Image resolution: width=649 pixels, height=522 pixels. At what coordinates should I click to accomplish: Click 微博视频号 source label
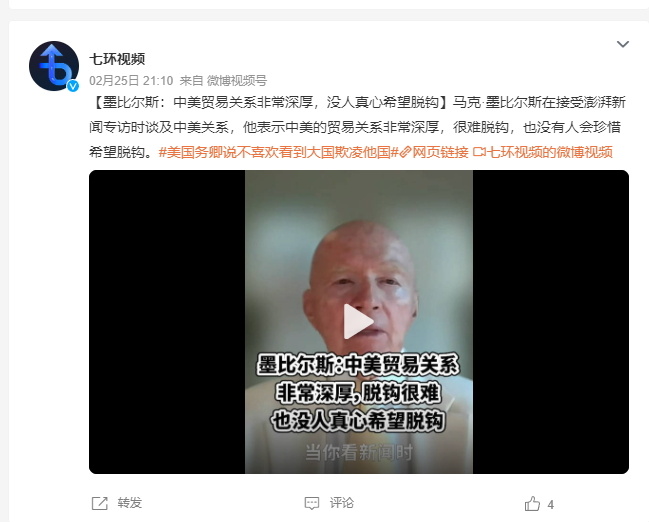coord(237,80)
